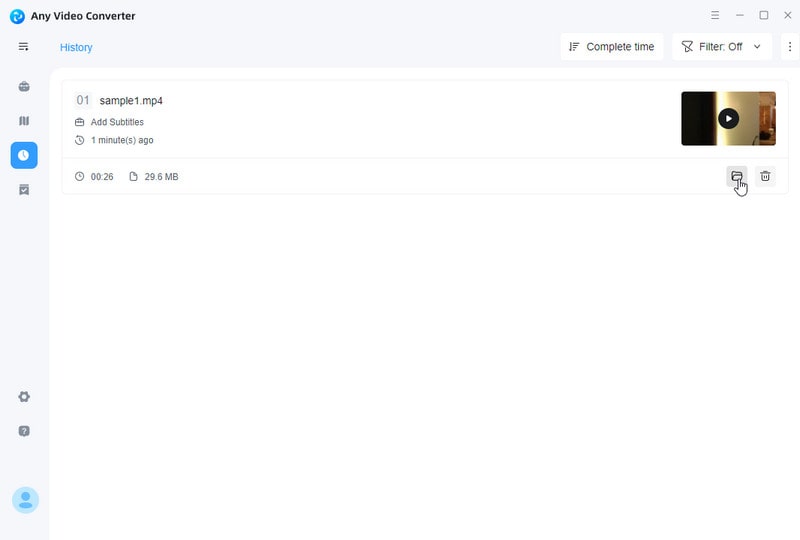This screenshot has height=540, width=800.
Task: Click the 29.6 MB file size
Action: 161,177
